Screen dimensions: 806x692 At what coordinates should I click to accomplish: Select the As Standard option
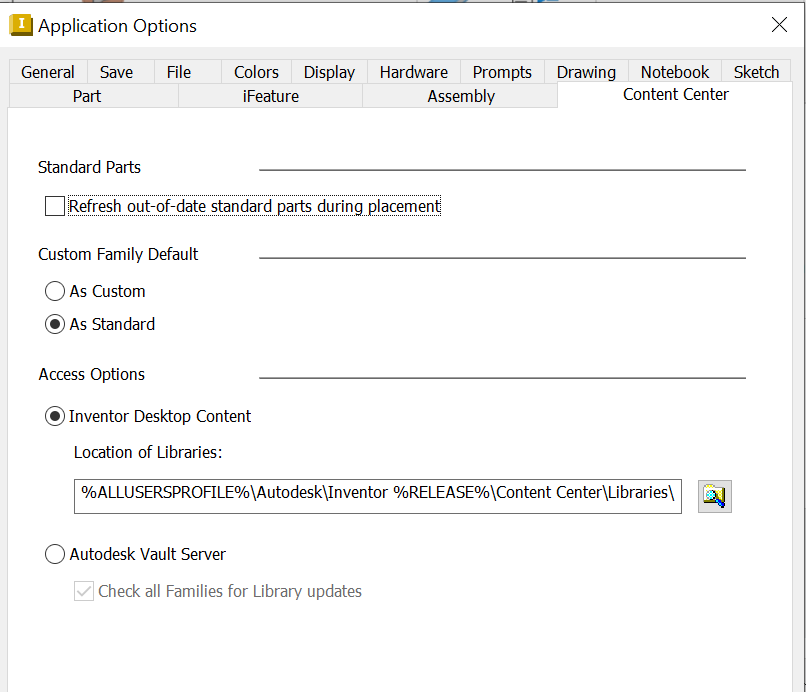coord(55,324)
